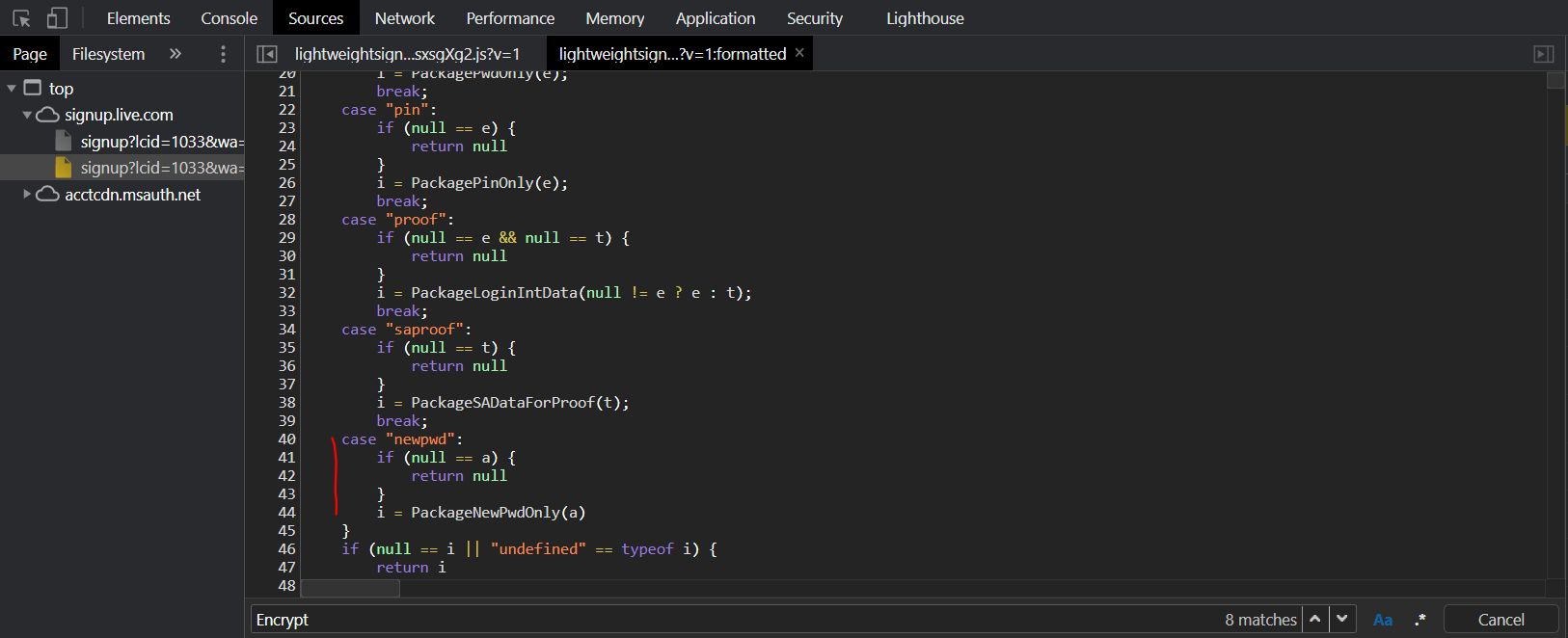Show more navigator tabs chevron
Viewport: 1568px width, 638px height.
click(176, 54)
